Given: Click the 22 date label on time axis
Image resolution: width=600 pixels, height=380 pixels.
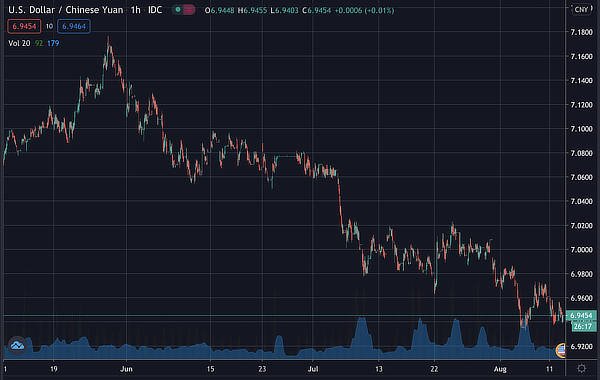Looking at the screenshot, I should coord(434,369).
